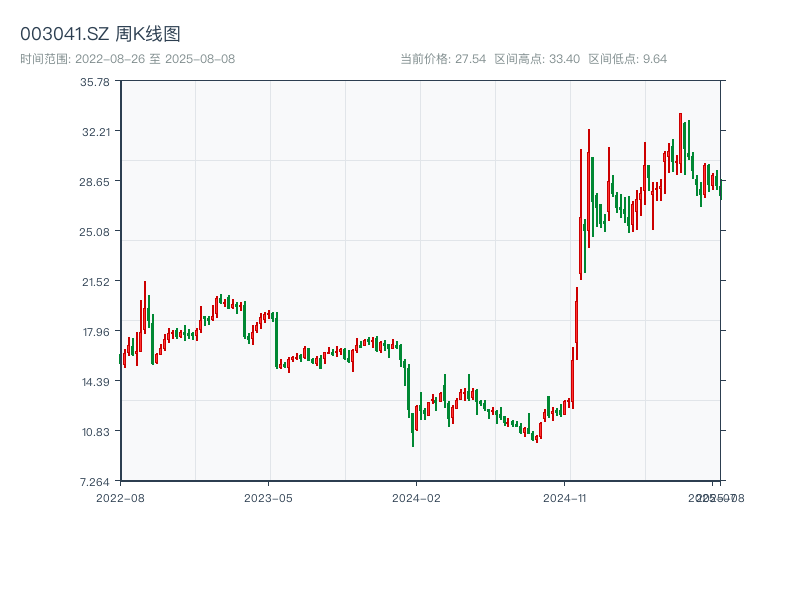
Task: Click the 当前价格 27.54 label
Action: coord(443,59)
